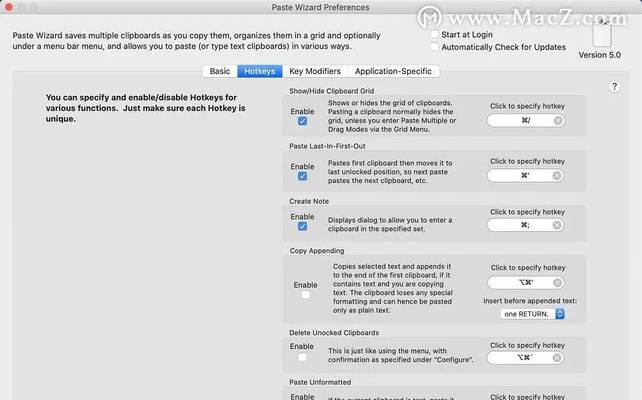
Task: Go to the Application-Specific tab
Action: 393,71
